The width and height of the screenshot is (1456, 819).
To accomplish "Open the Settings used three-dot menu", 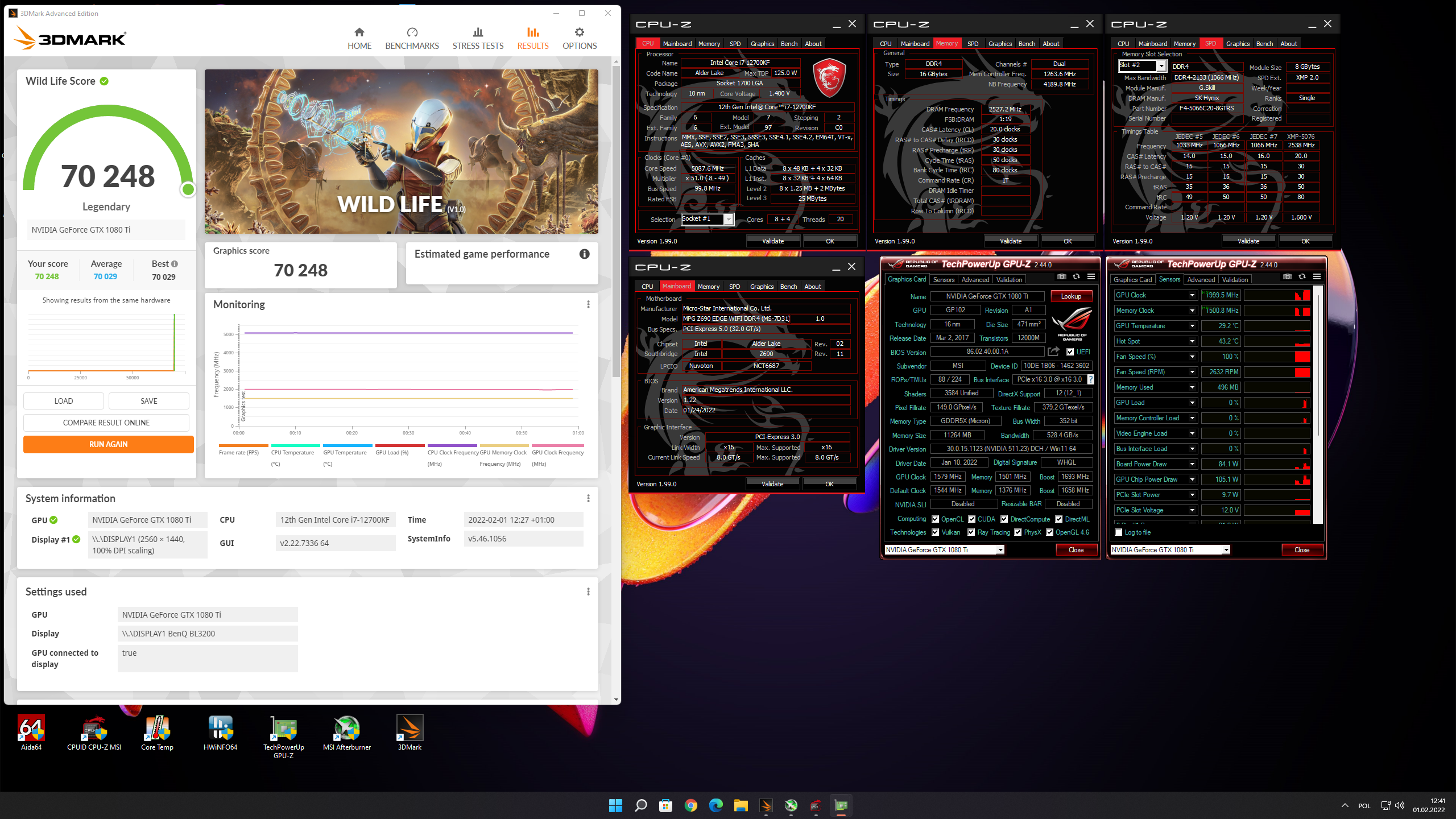I will pos(588,592).
